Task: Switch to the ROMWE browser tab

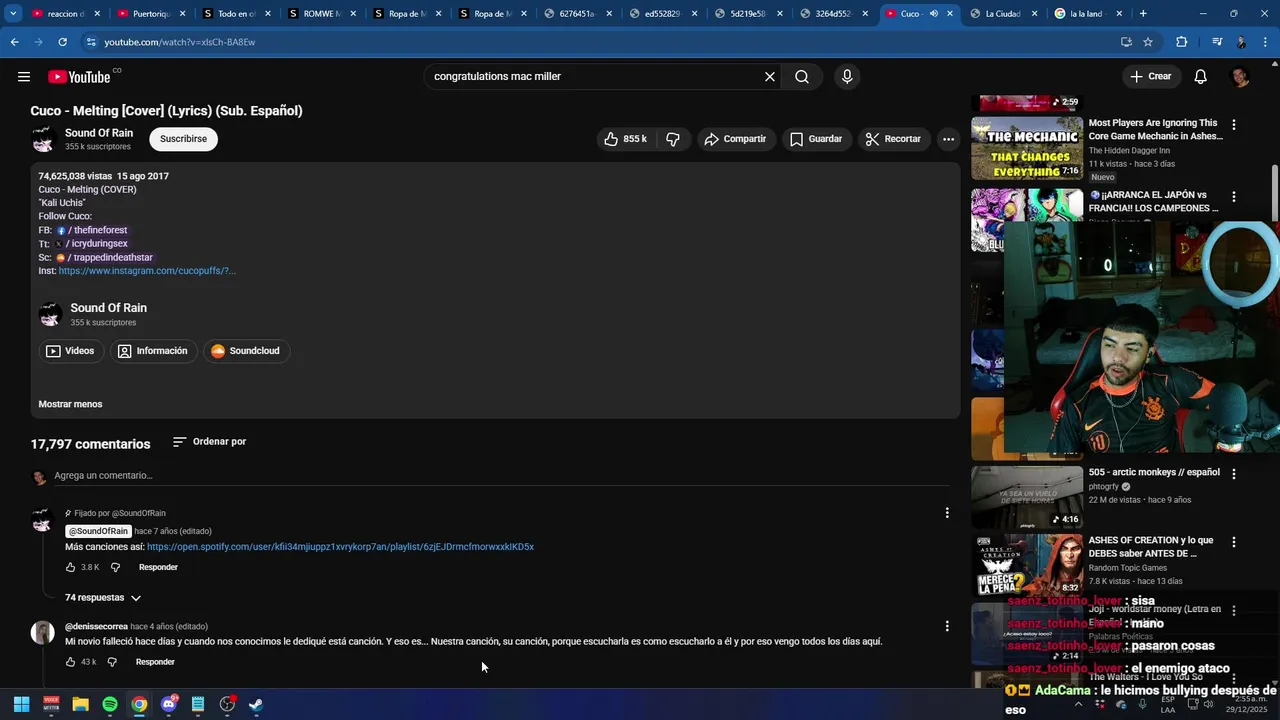Action: coord(322,14)
